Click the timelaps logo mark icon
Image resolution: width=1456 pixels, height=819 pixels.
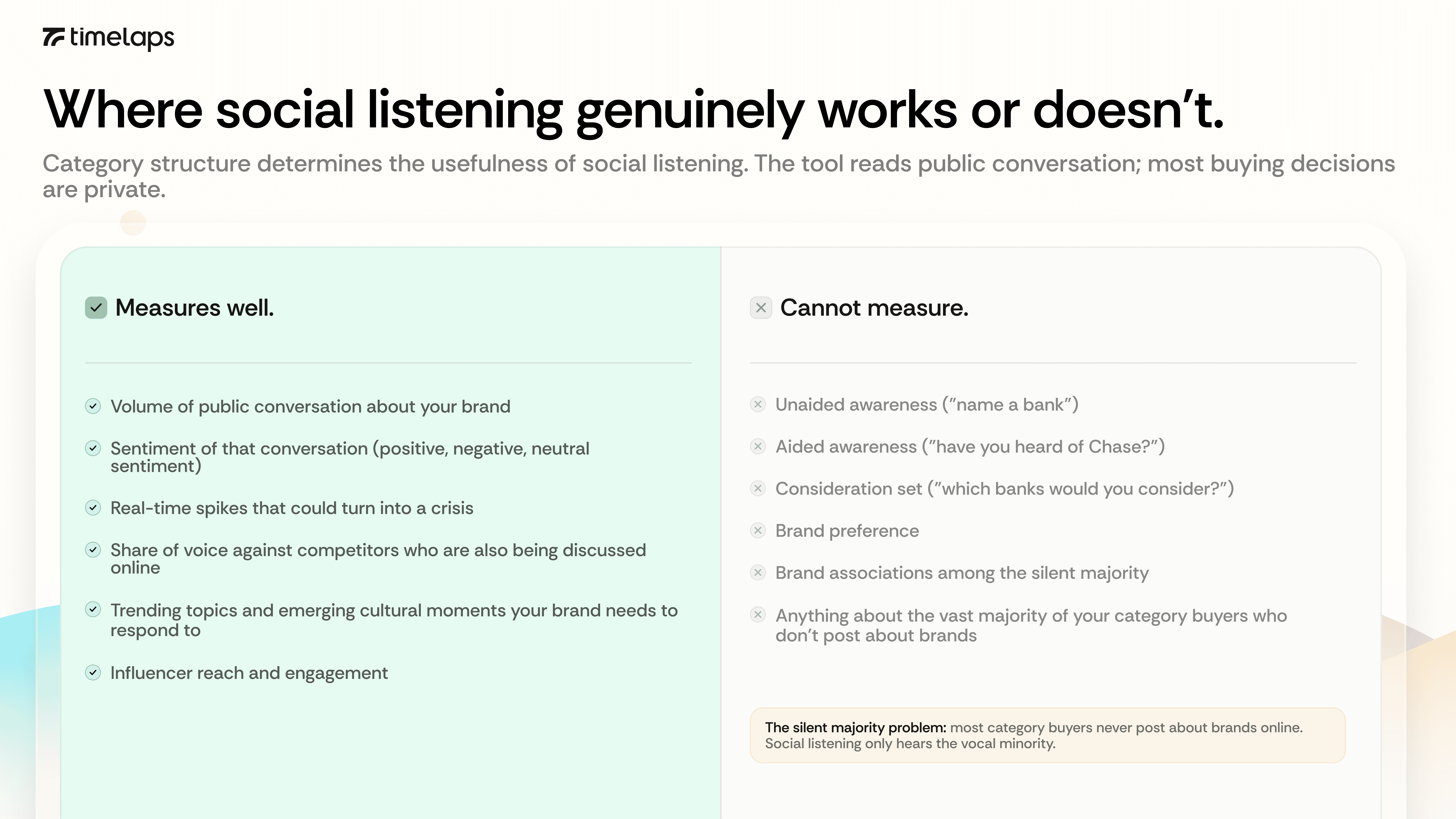click(54, 37)
